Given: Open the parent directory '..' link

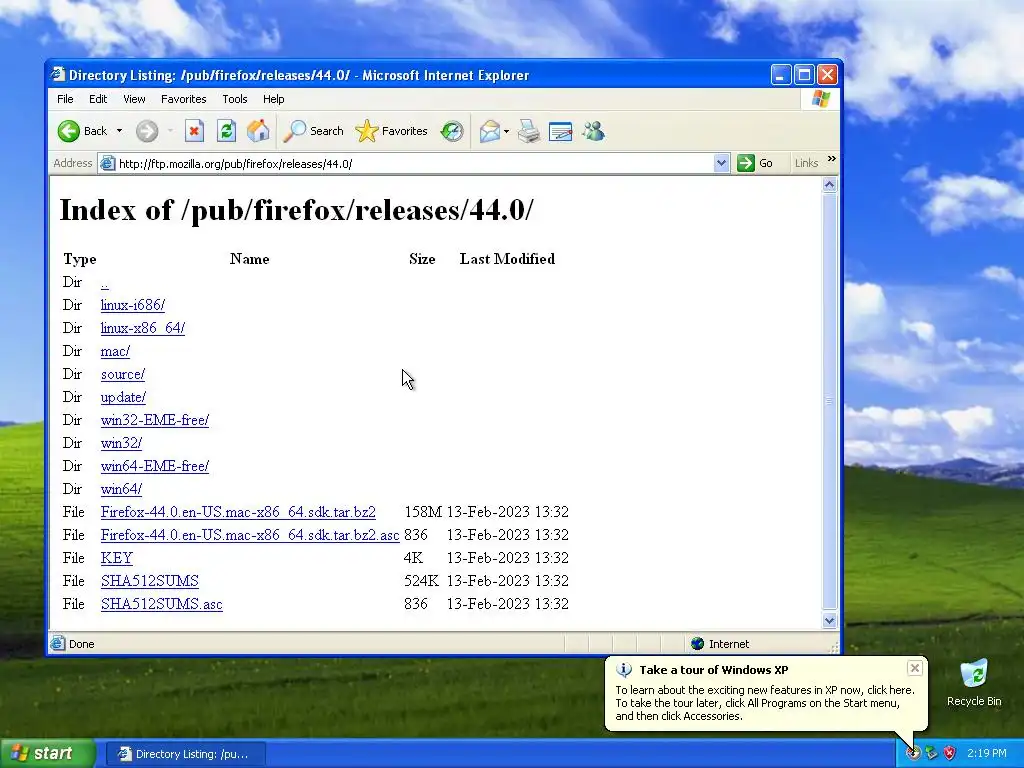Looking at the screenshot, I should click(x=104, y=283).
